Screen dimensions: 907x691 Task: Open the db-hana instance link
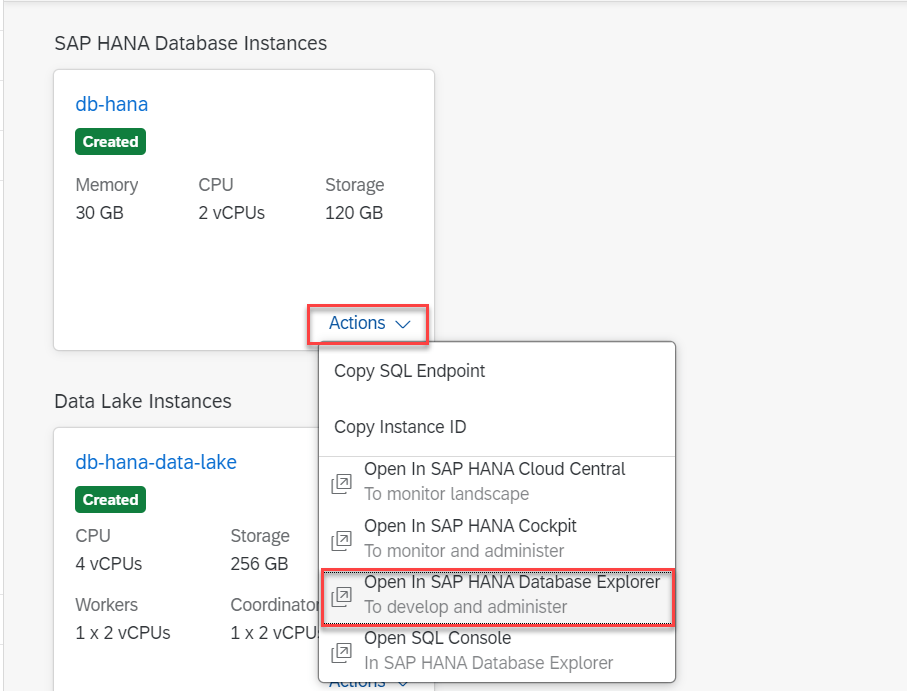tap(112, 104)
